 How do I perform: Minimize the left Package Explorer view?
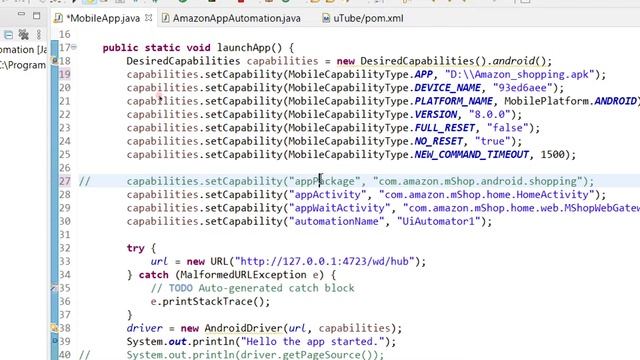pyautogui.click(x=21, y=15)
